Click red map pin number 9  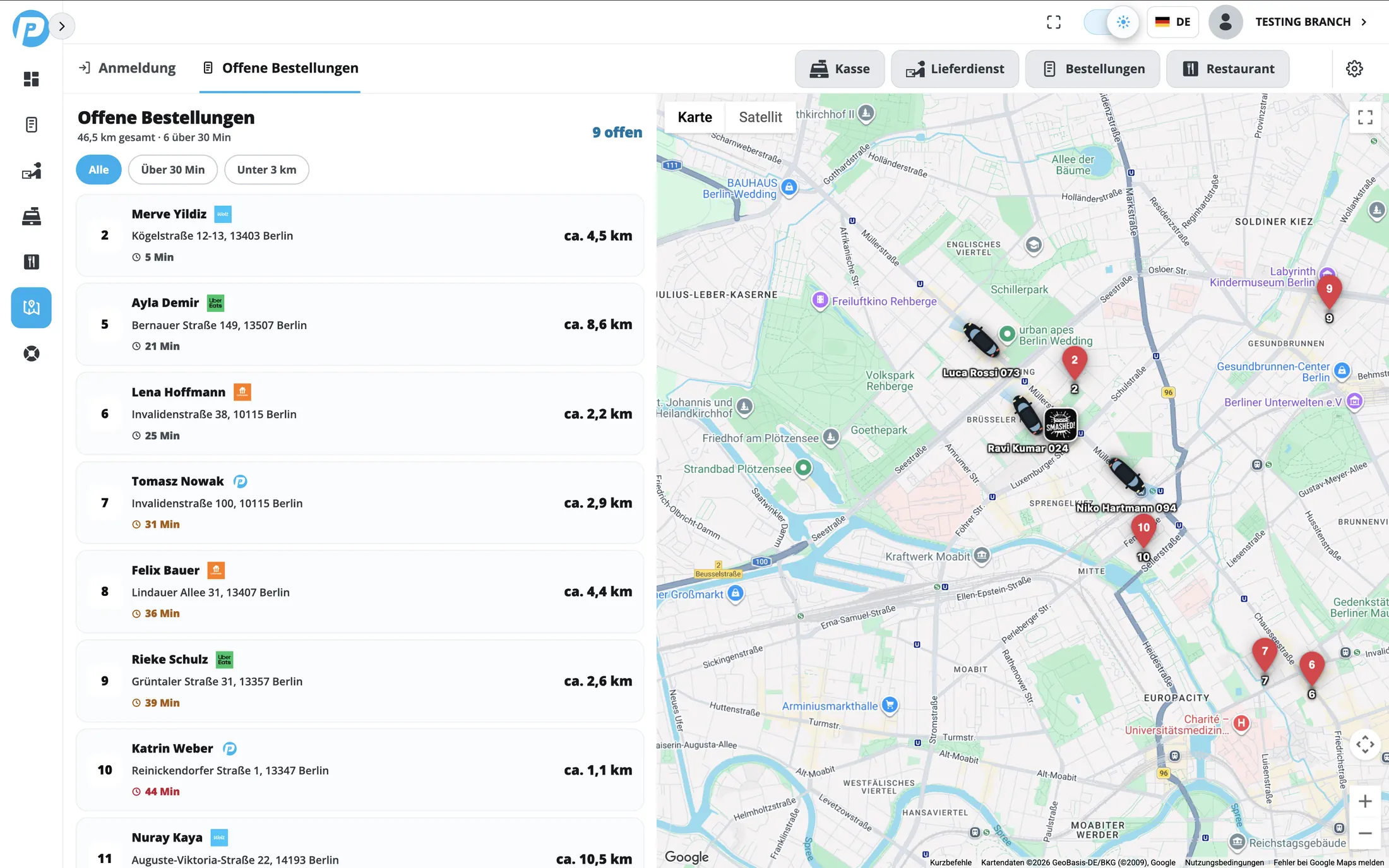(1329, 290)
